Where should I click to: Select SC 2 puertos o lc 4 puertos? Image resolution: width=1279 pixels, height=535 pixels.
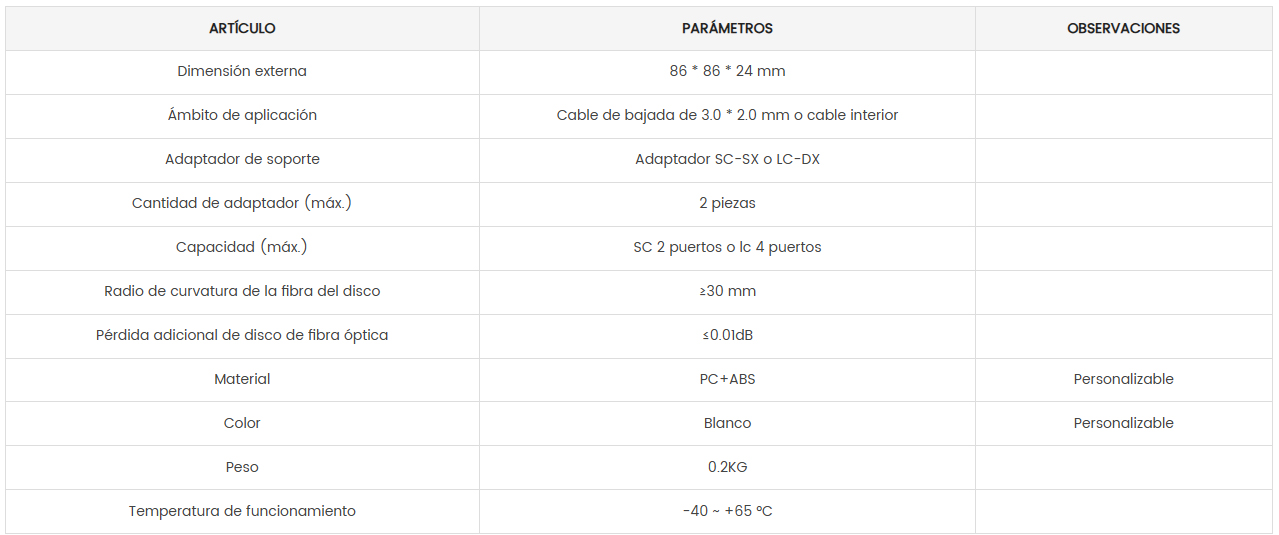pos(727,248)
